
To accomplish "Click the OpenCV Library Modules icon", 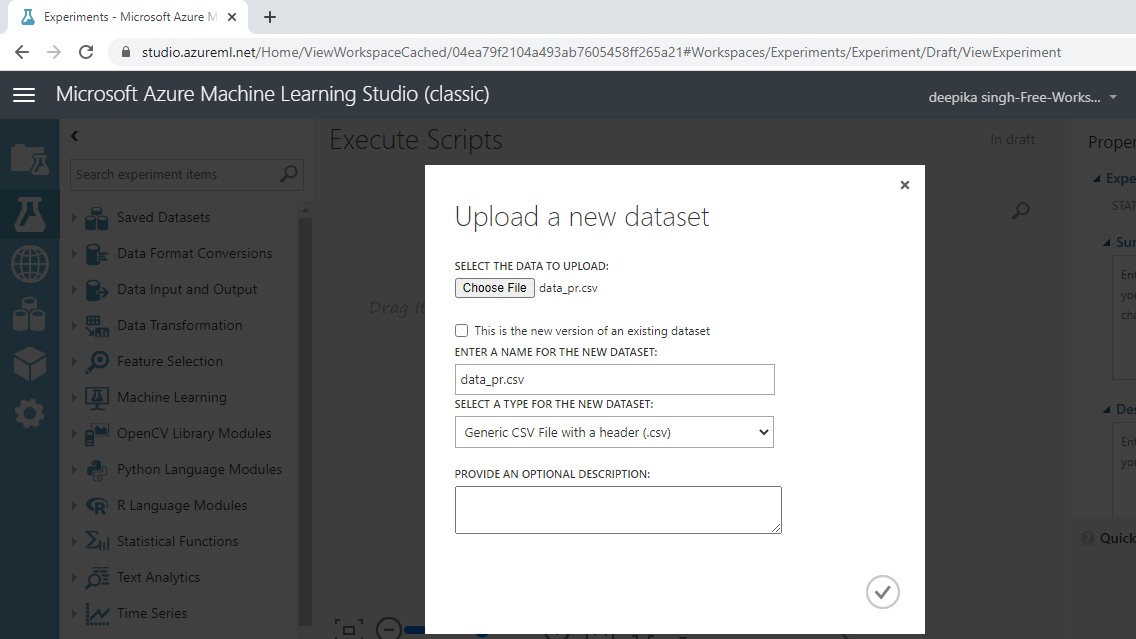I will click(x=96, y=434).
